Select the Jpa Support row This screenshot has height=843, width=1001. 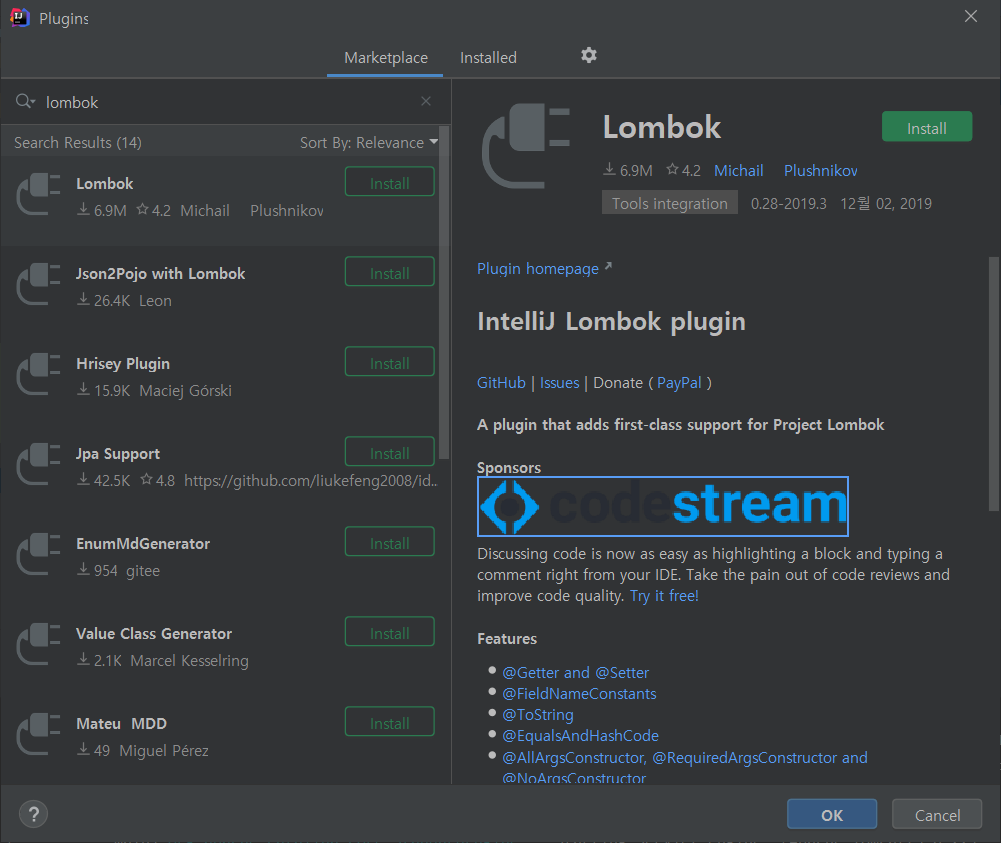click(x=220, y=471)
